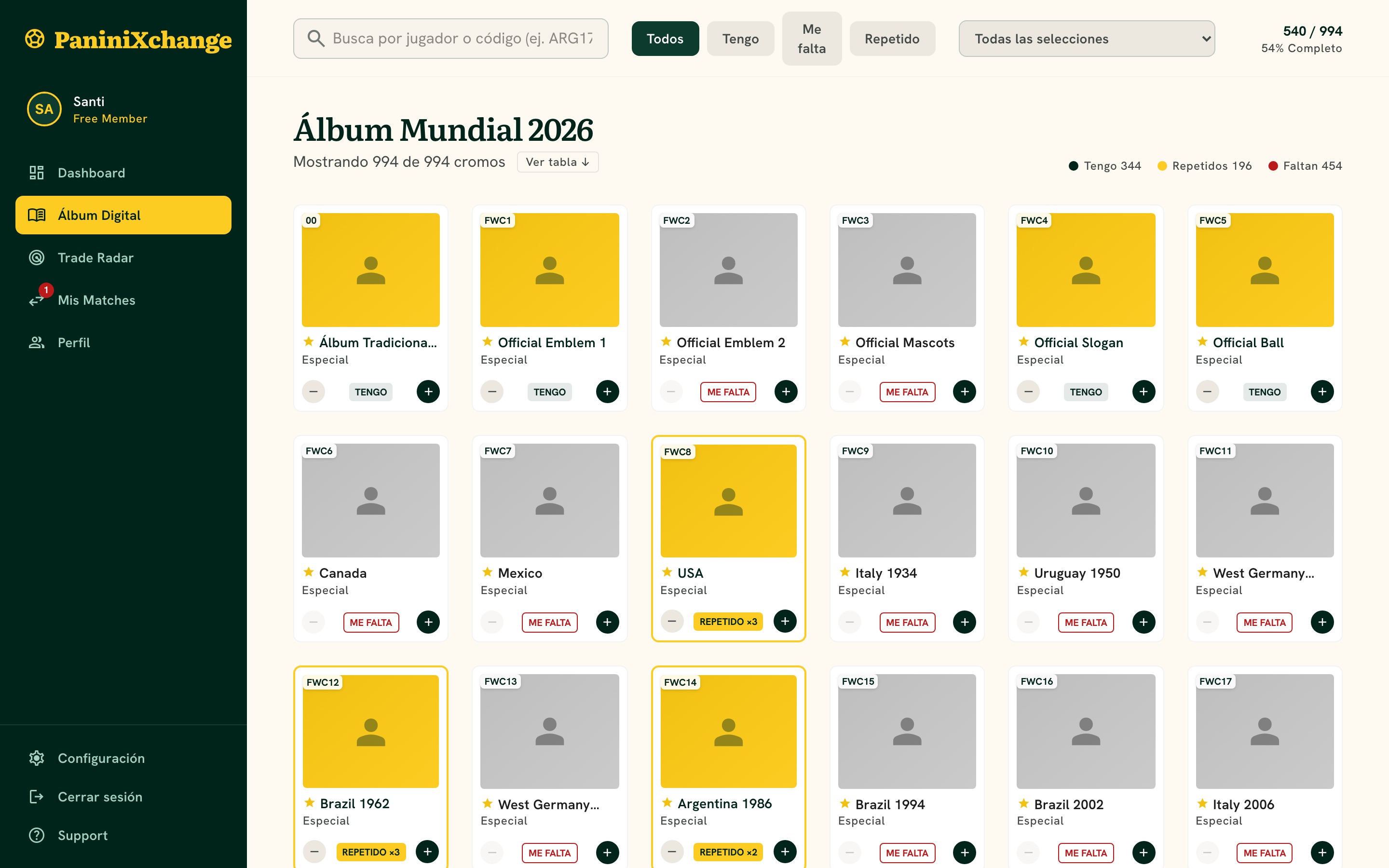
Task: Remove one Brazil 1962 repeated sticker
Action: (x=314, y=851)
